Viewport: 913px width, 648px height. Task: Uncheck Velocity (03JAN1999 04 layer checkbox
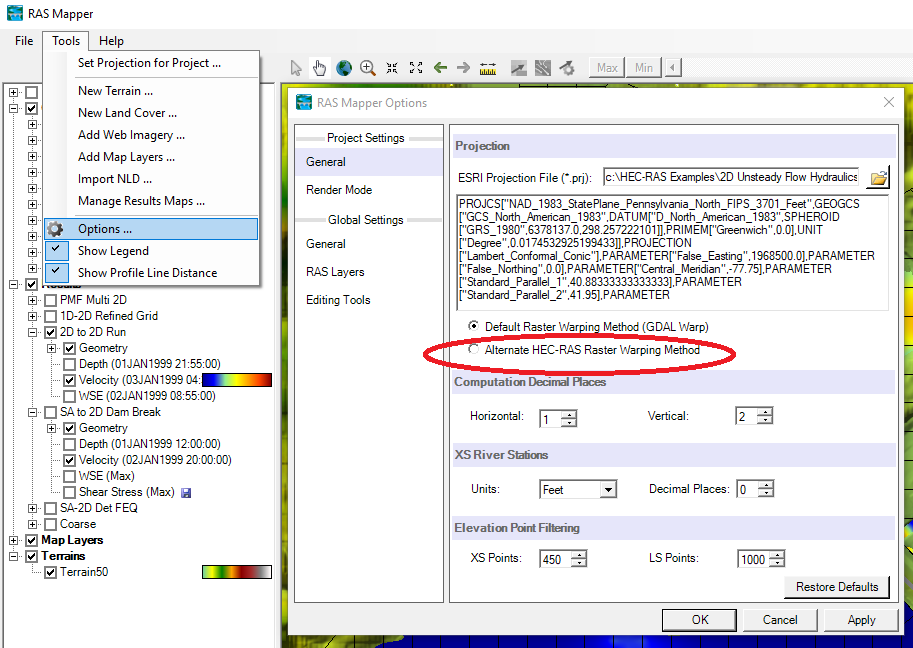69,380
